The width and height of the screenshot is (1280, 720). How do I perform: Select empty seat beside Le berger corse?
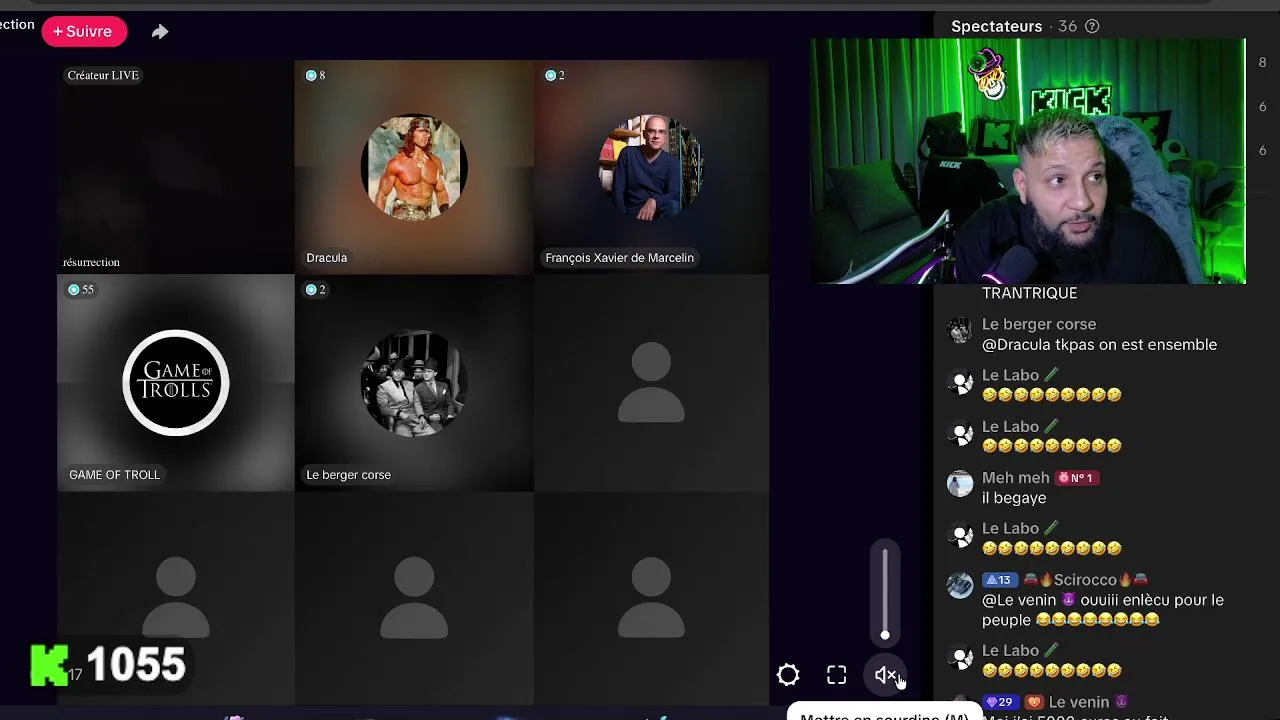point(651,382)
